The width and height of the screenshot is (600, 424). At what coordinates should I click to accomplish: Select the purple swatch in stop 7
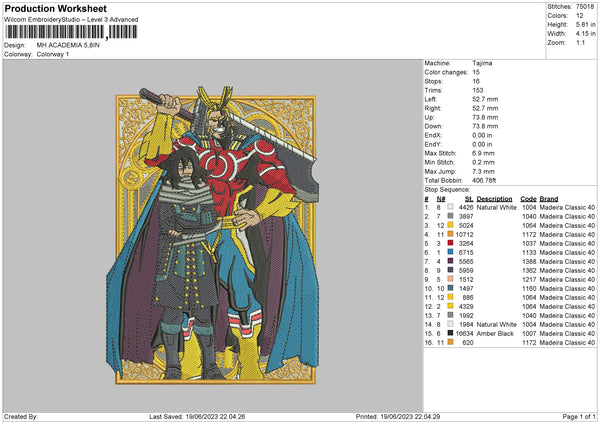[x=451, y=261]
